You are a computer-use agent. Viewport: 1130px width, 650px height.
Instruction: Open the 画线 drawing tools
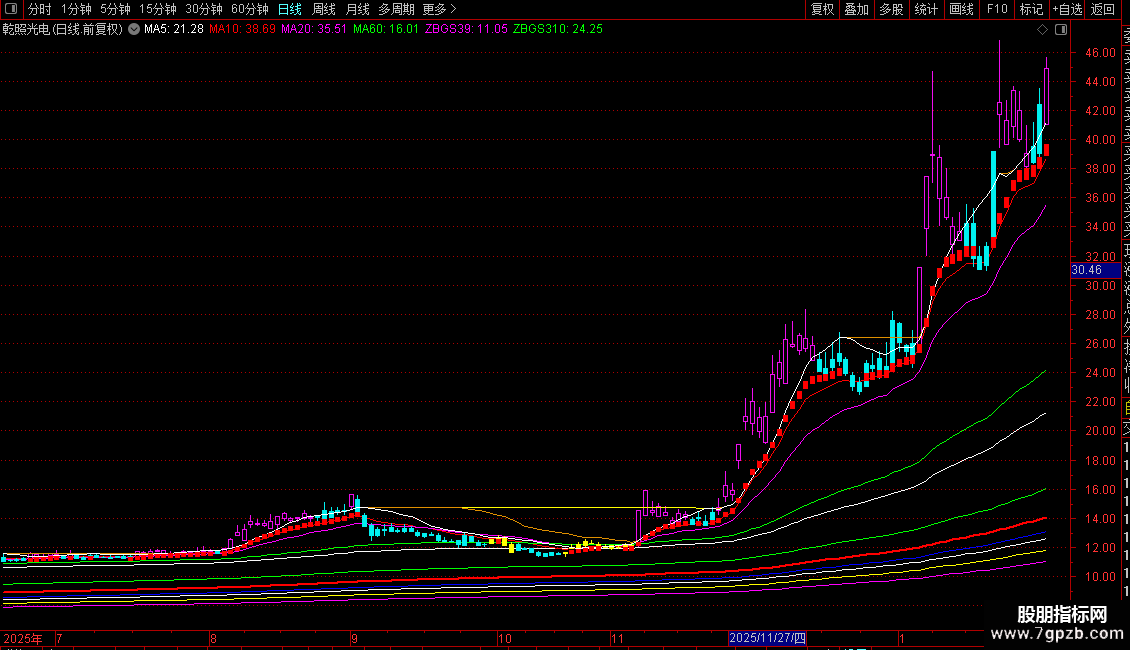coord(961,9)
